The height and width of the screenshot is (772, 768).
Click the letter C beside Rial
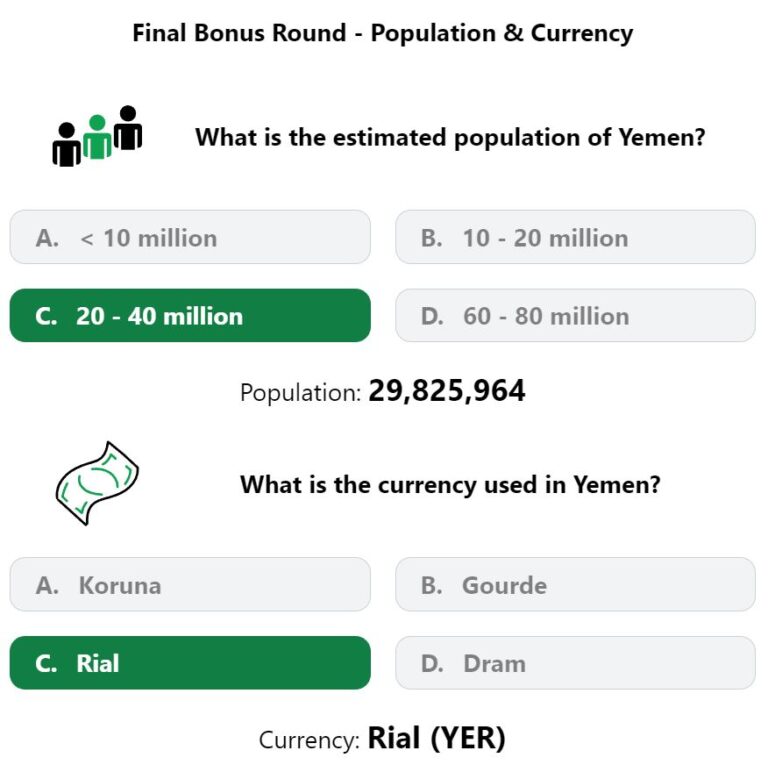(46, 663)
